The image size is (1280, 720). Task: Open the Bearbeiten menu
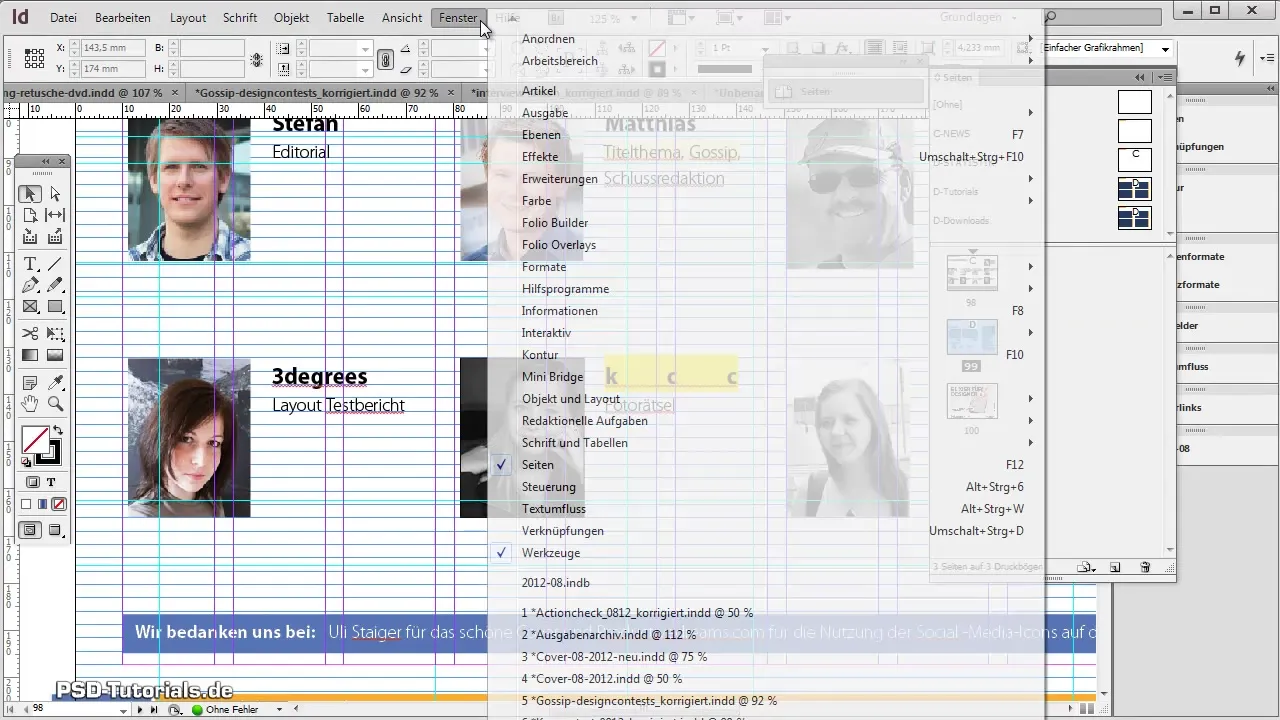coord(123,18)
